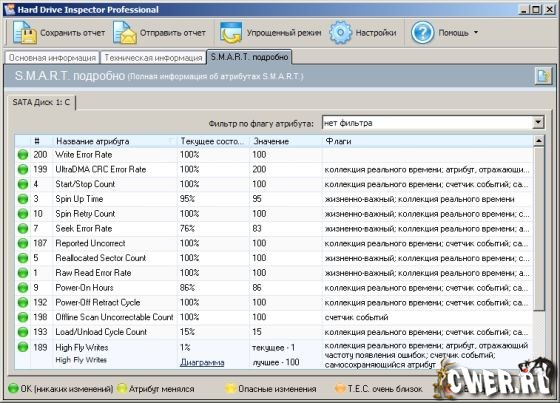Switch to the 'Основная информация' tab
This screenshot has height=403, width=560.
coord(52,58)
